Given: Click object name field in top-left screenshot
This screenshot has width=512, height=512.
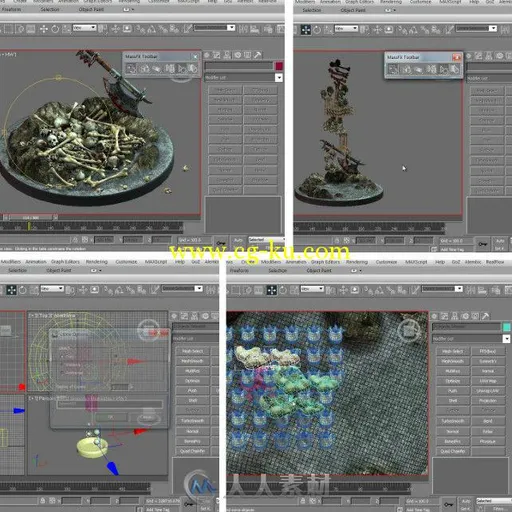Looking at the screenshot, I should pos(239,66).
